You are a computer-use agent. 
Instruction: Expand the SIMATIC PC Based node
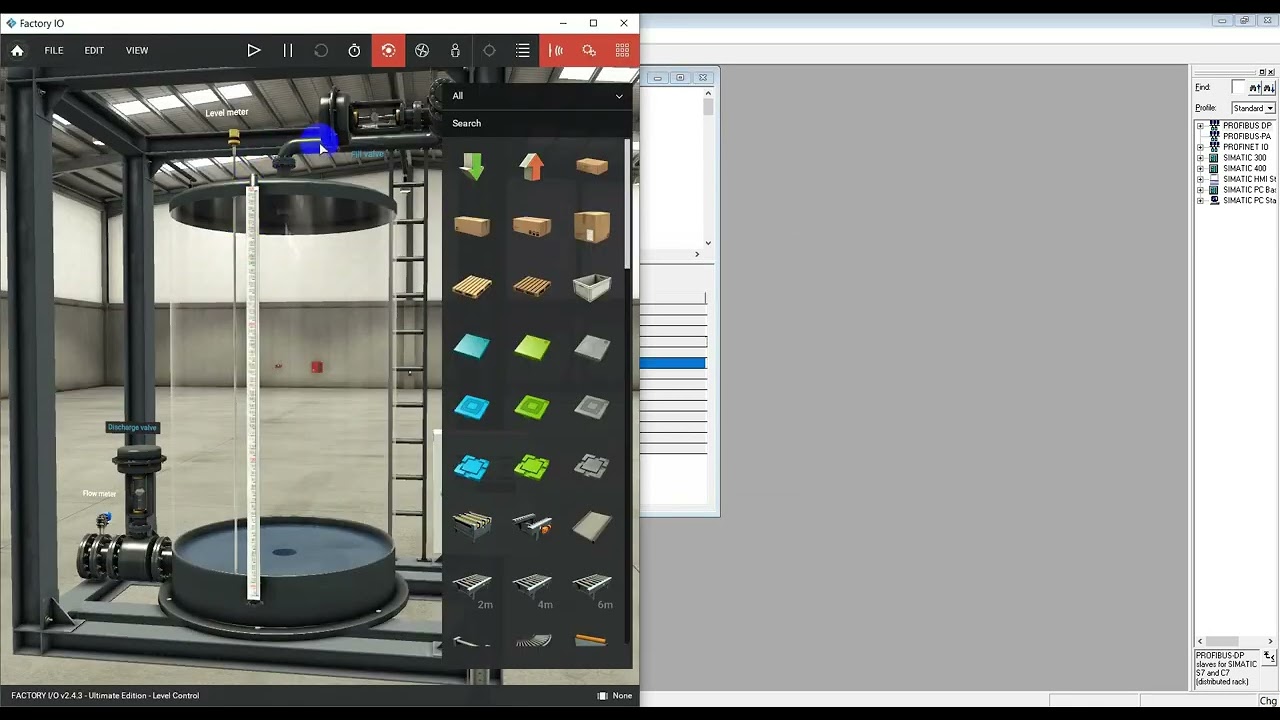[1200, 190]
